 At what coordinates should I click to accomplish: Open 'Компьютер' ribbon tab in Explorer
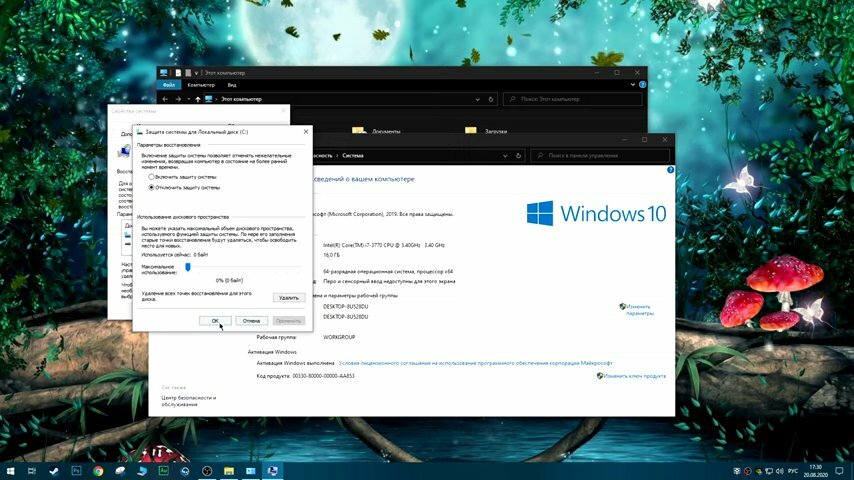pyautogui.click(x=201, y=85)
